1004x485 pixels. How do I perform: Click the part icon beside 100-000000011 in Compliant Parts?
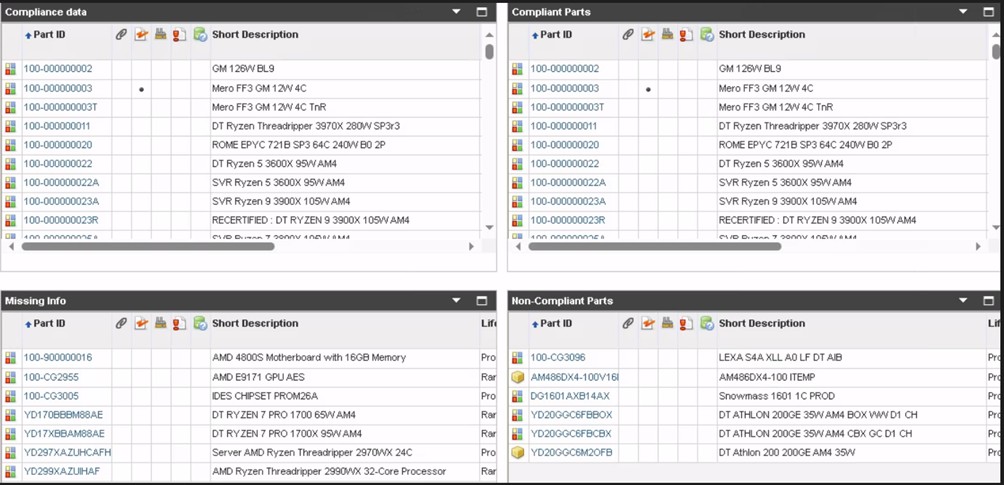point(518,127)
